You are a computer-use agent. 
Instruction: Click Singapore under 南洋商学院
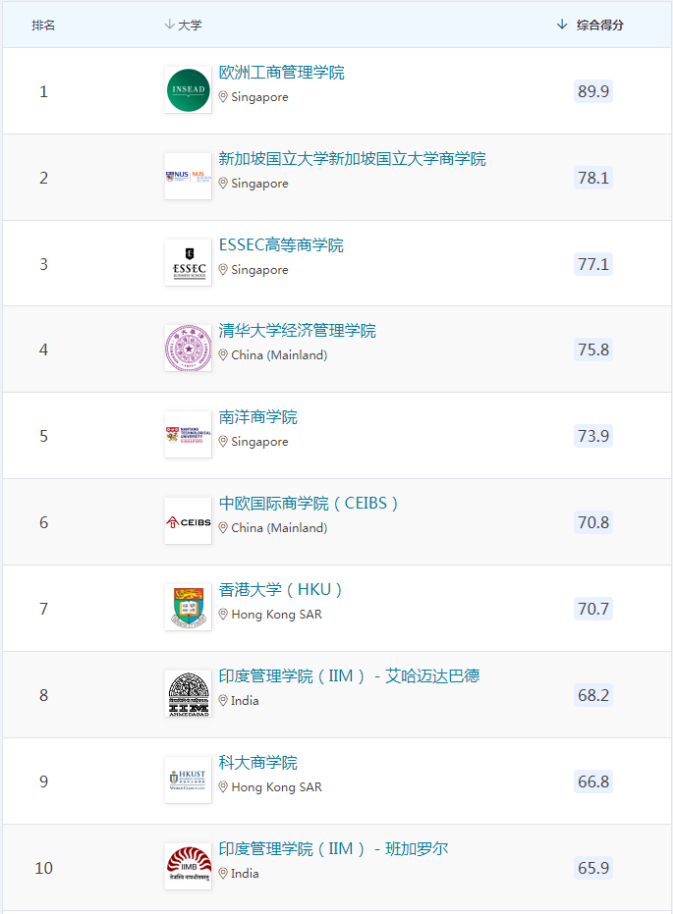259,442
